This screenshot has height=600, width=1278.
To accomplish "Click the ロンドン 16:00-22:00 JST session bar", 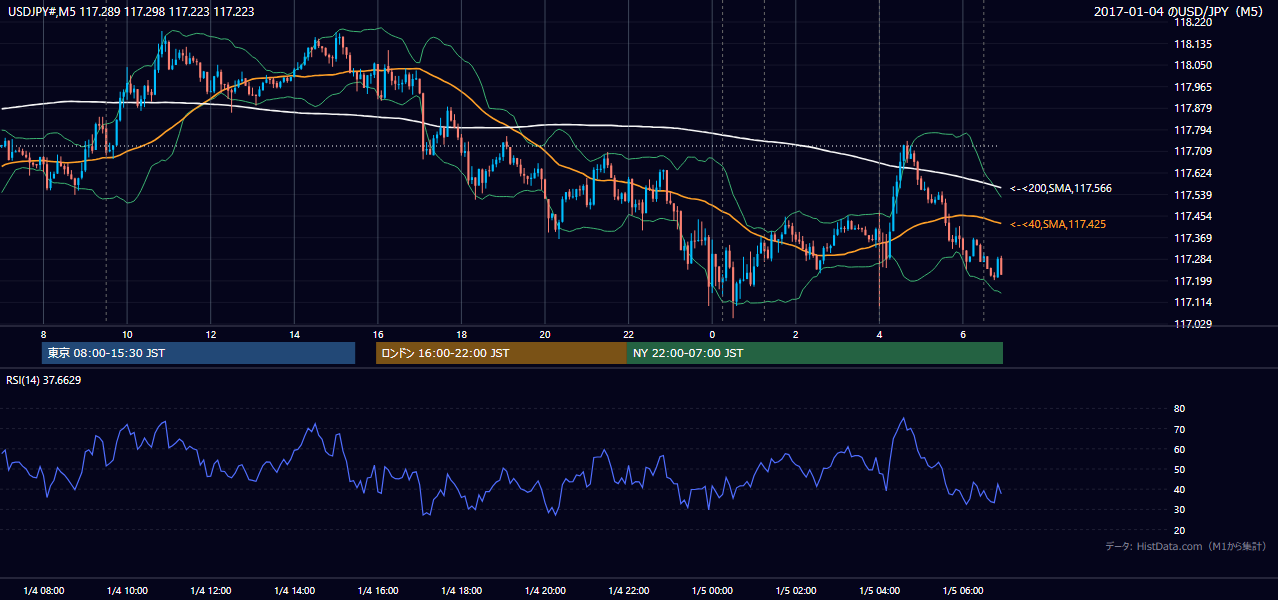I will pyautogui.click(x=501, y=353).
